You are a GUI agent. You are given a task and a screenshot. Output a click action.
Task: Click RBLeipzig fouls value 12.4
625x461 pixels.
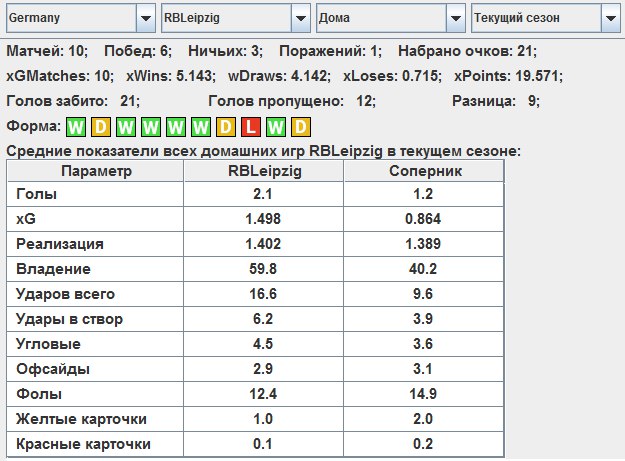(x=263, y=394)
